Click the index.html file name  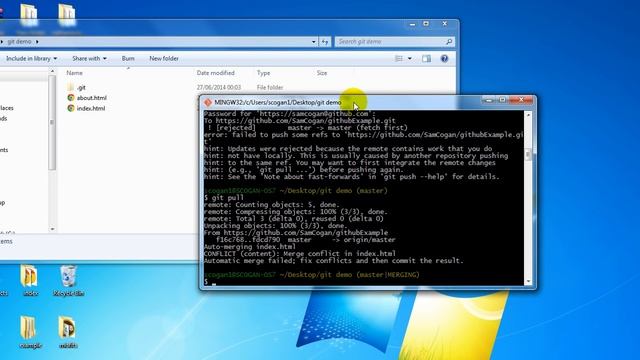91,108
